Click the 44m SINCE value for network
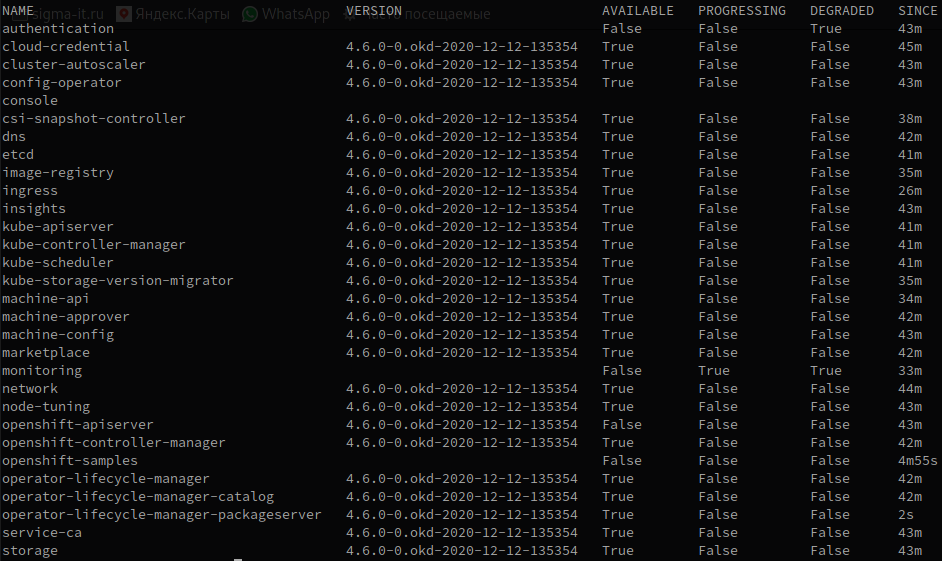942x561 pixels. (x=910, y=389)
